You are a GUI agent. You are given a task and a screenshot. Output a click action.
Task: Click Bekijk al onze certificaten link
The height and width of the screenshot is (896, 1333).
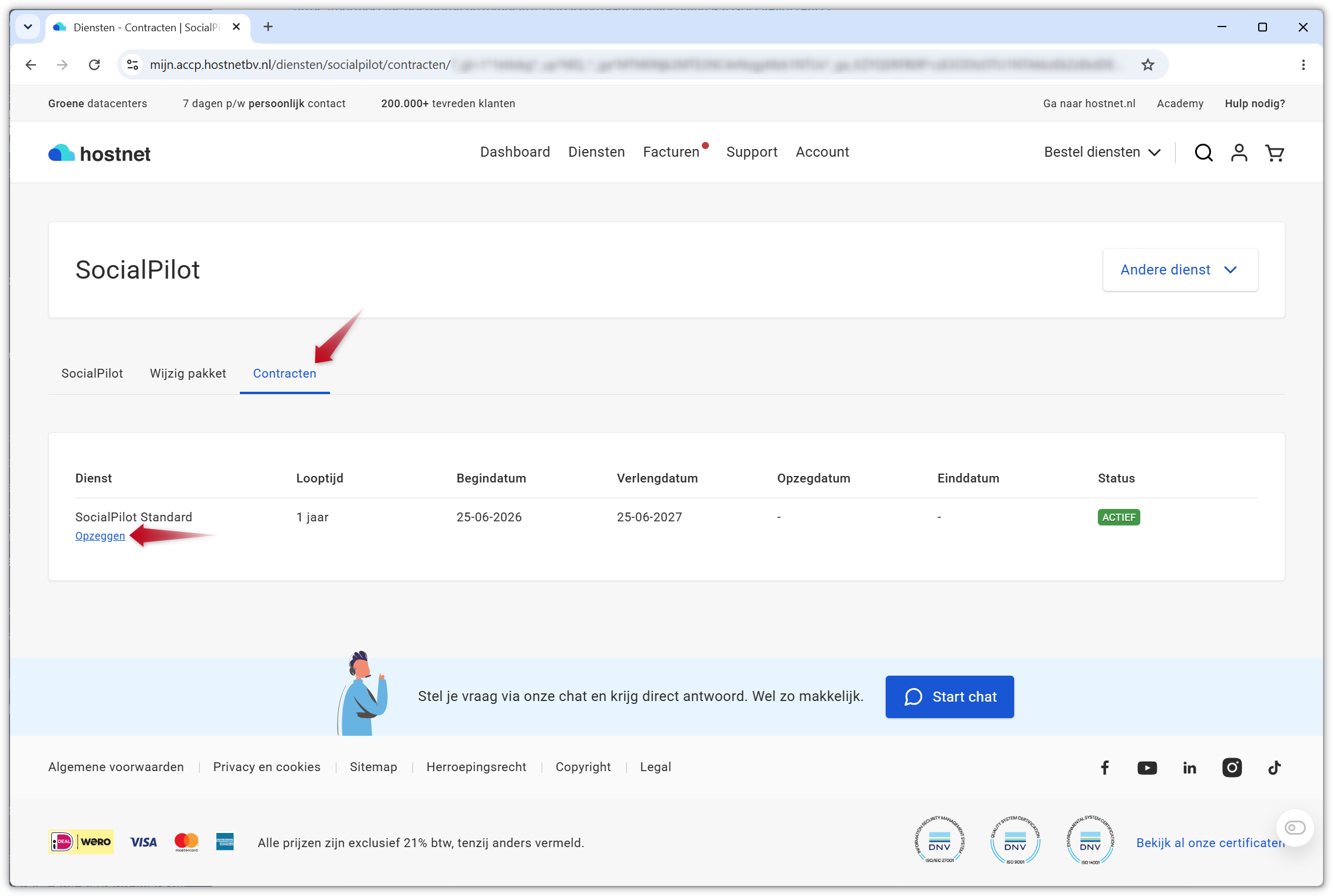[x=1210, y=843]
